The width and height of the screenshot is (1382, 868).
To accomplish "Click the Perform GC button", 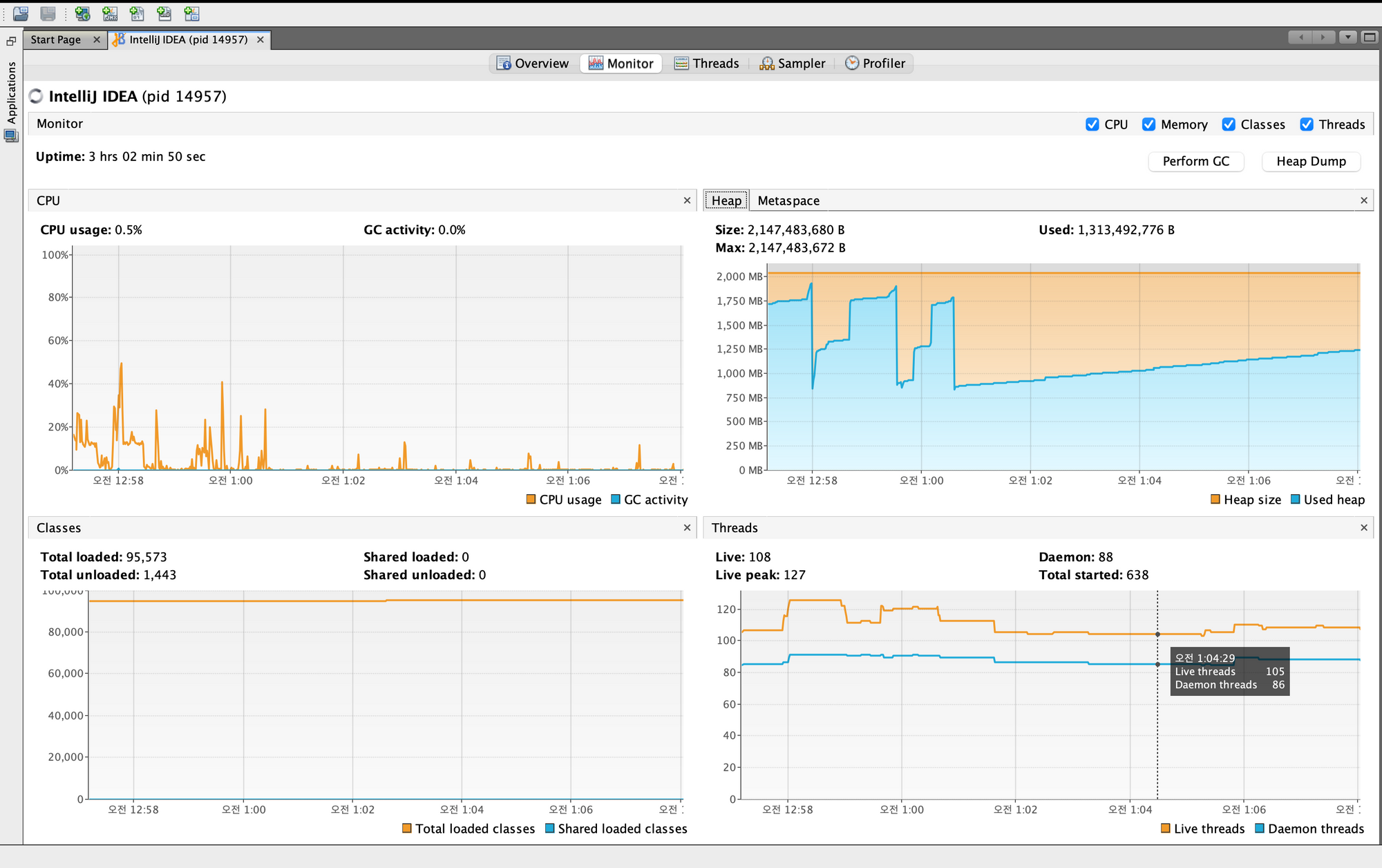I will coord(1197,160).
